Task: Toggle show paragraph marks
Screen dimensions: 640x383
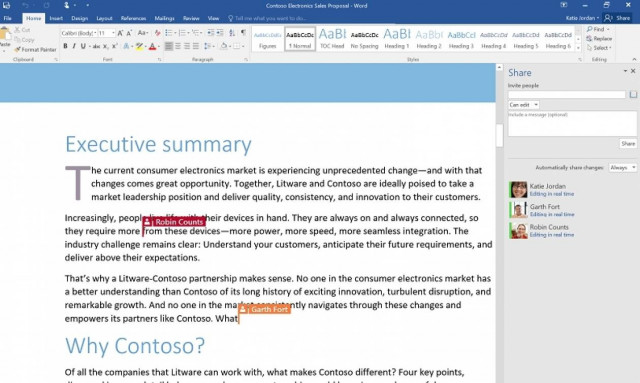Action: tap(243, 33)
